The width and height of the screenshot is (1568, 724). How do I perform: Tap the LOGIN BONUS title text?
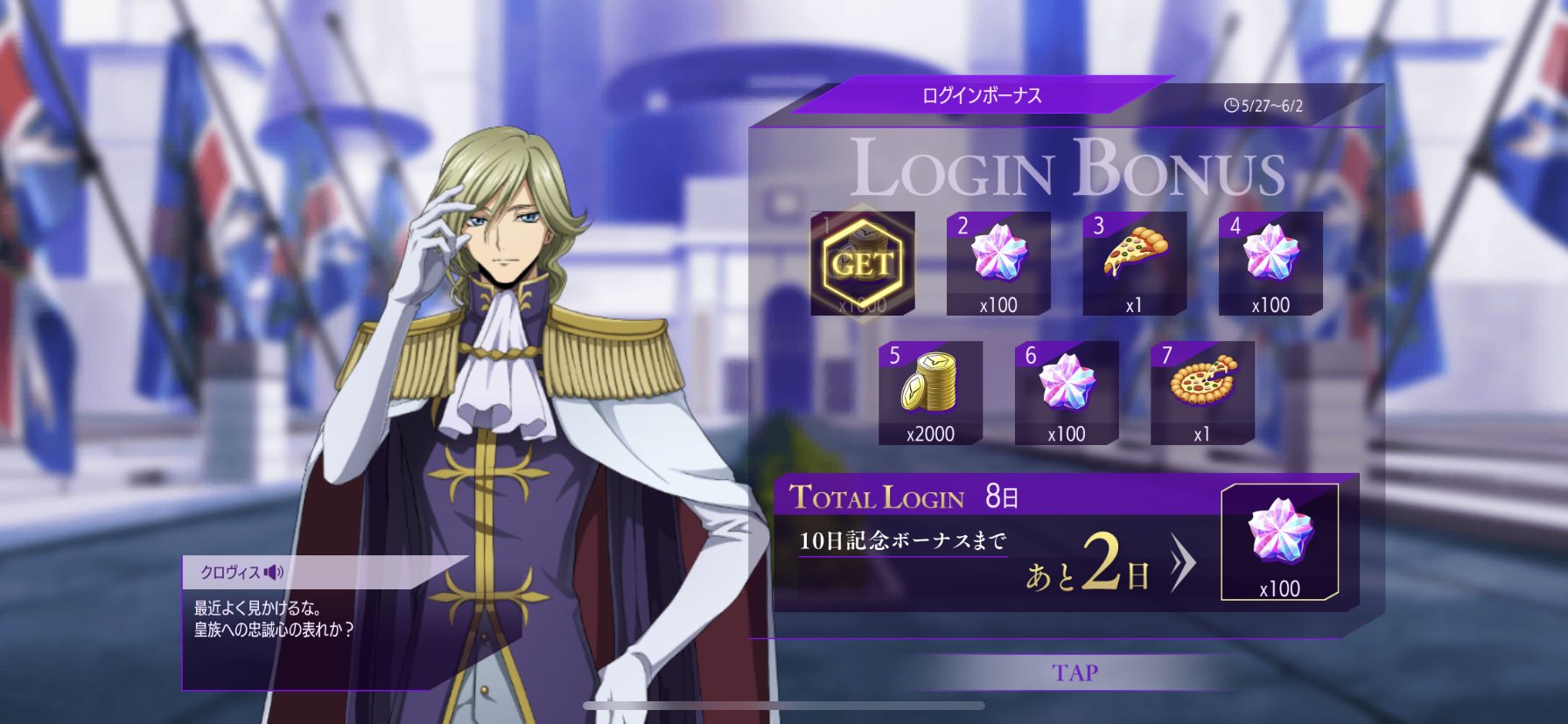coord(1067,168)
